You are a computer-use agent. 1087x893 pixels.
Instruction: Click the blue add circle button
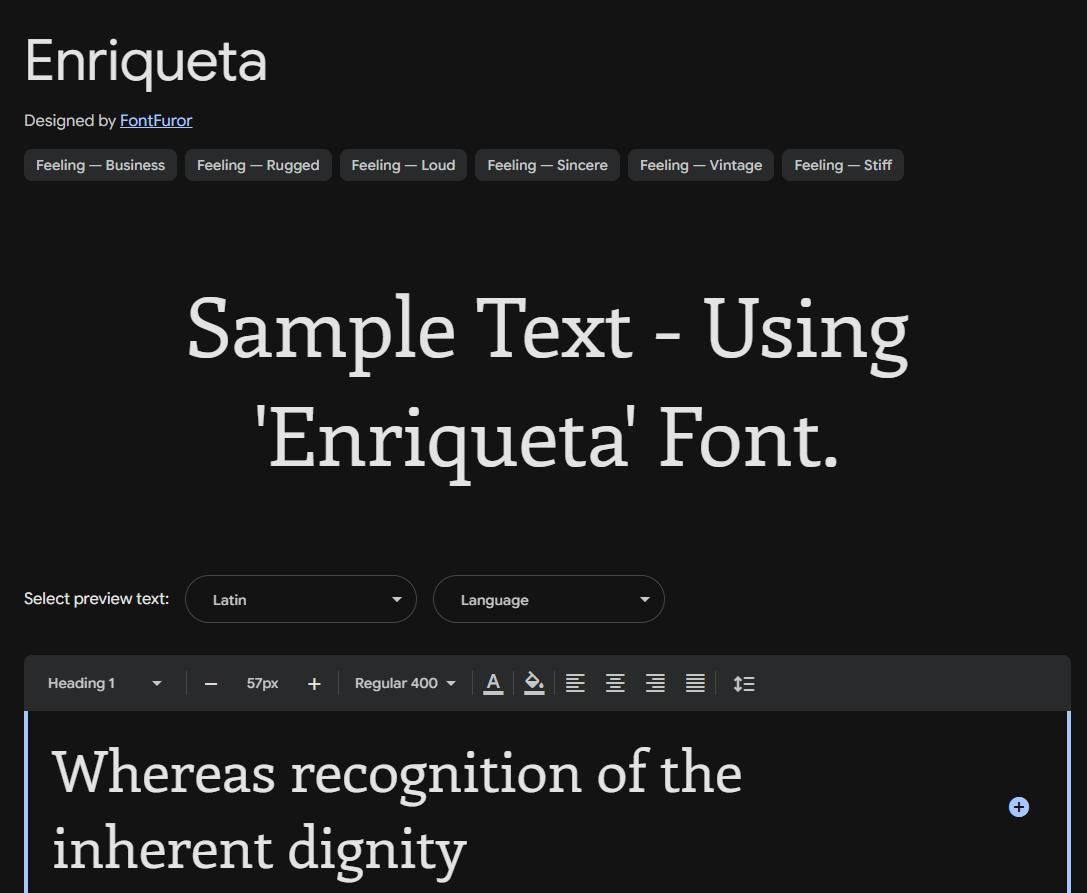pyautogui.click(x=1018, y=807)
